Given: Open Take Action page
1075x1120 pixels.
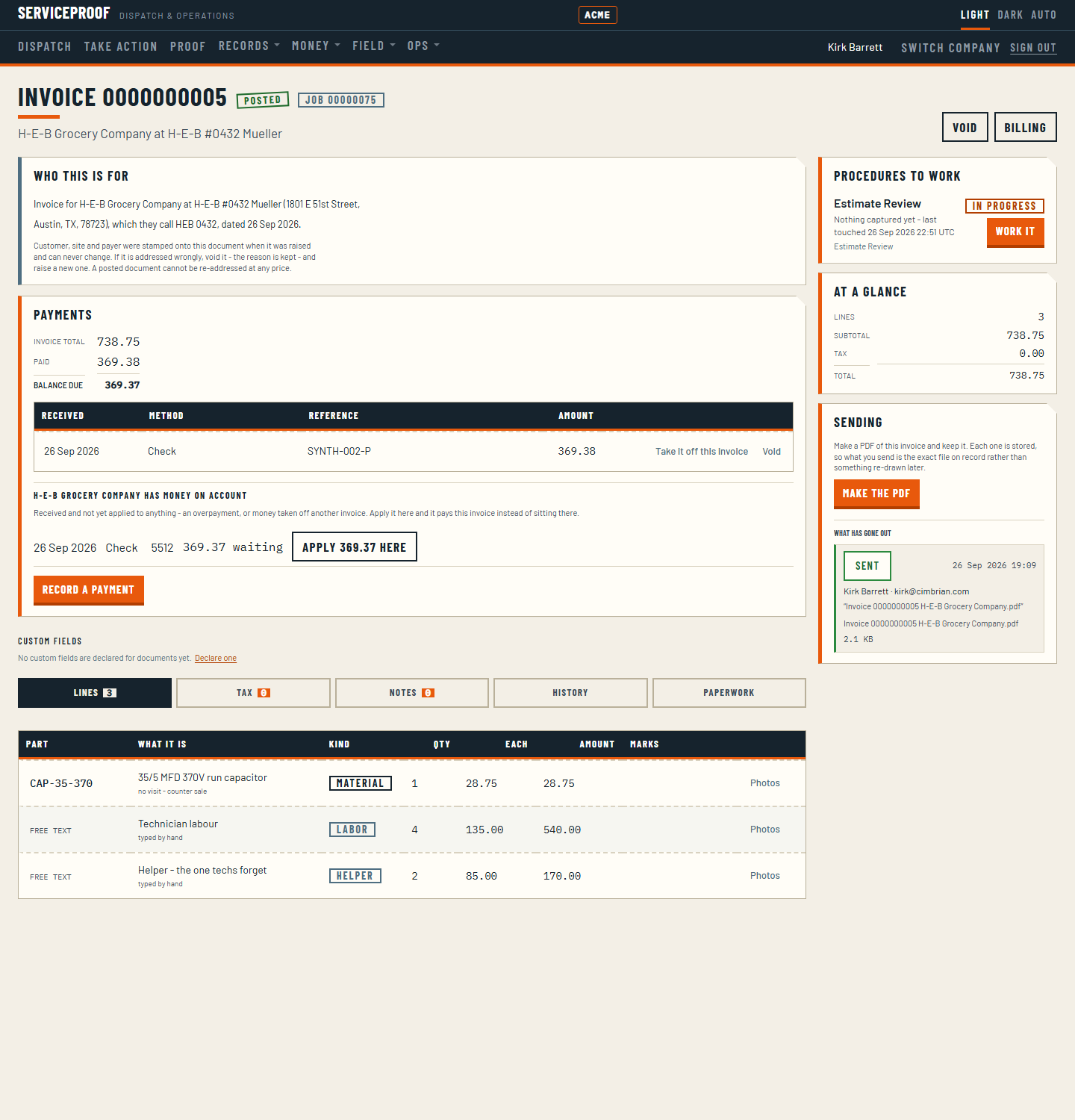Looking at the screenshot, I should tap(121, 46).
